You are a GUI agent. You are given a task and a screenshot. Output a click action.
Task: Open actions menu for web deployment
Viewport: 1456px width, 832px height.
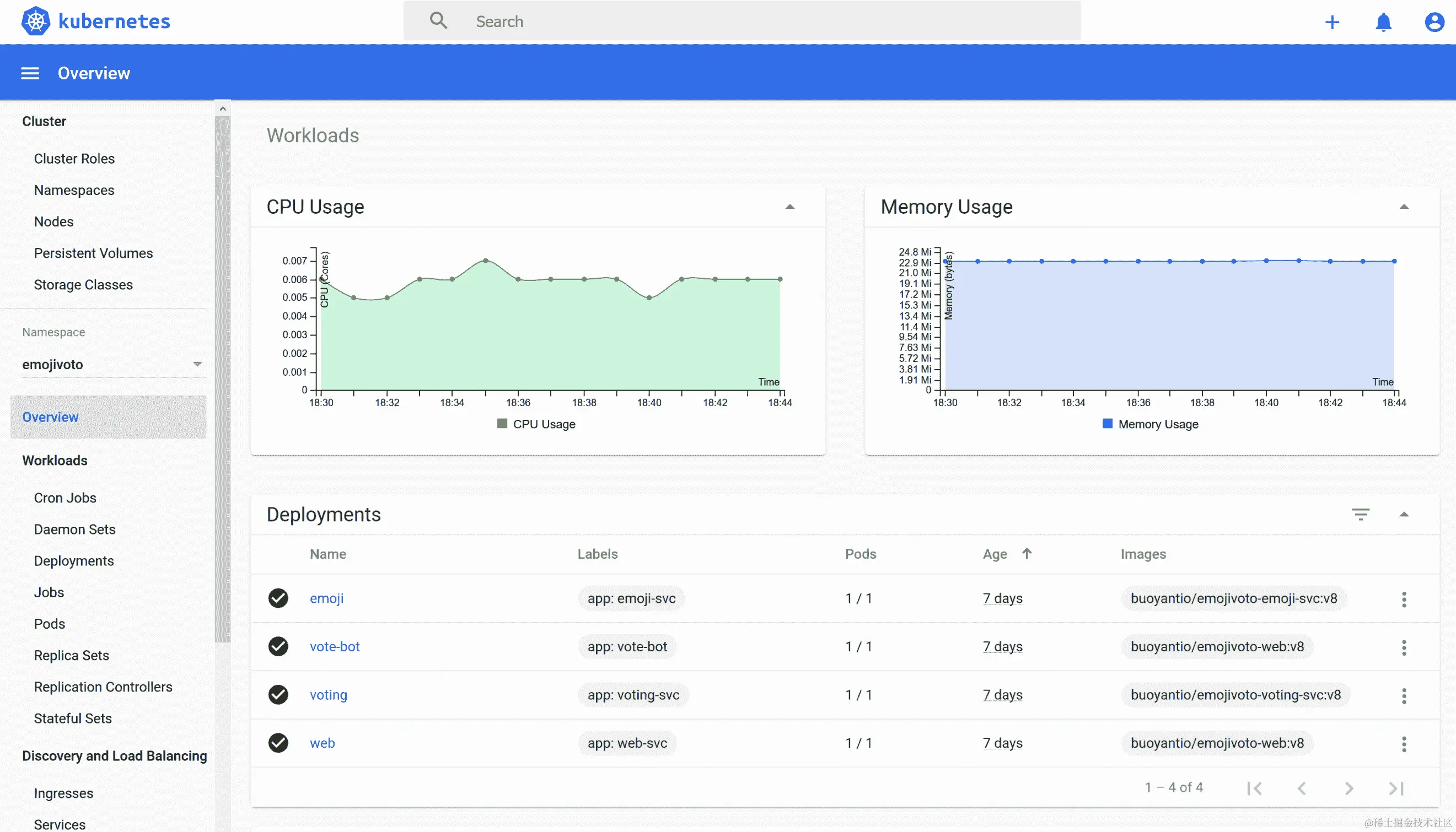[1404, 743]
